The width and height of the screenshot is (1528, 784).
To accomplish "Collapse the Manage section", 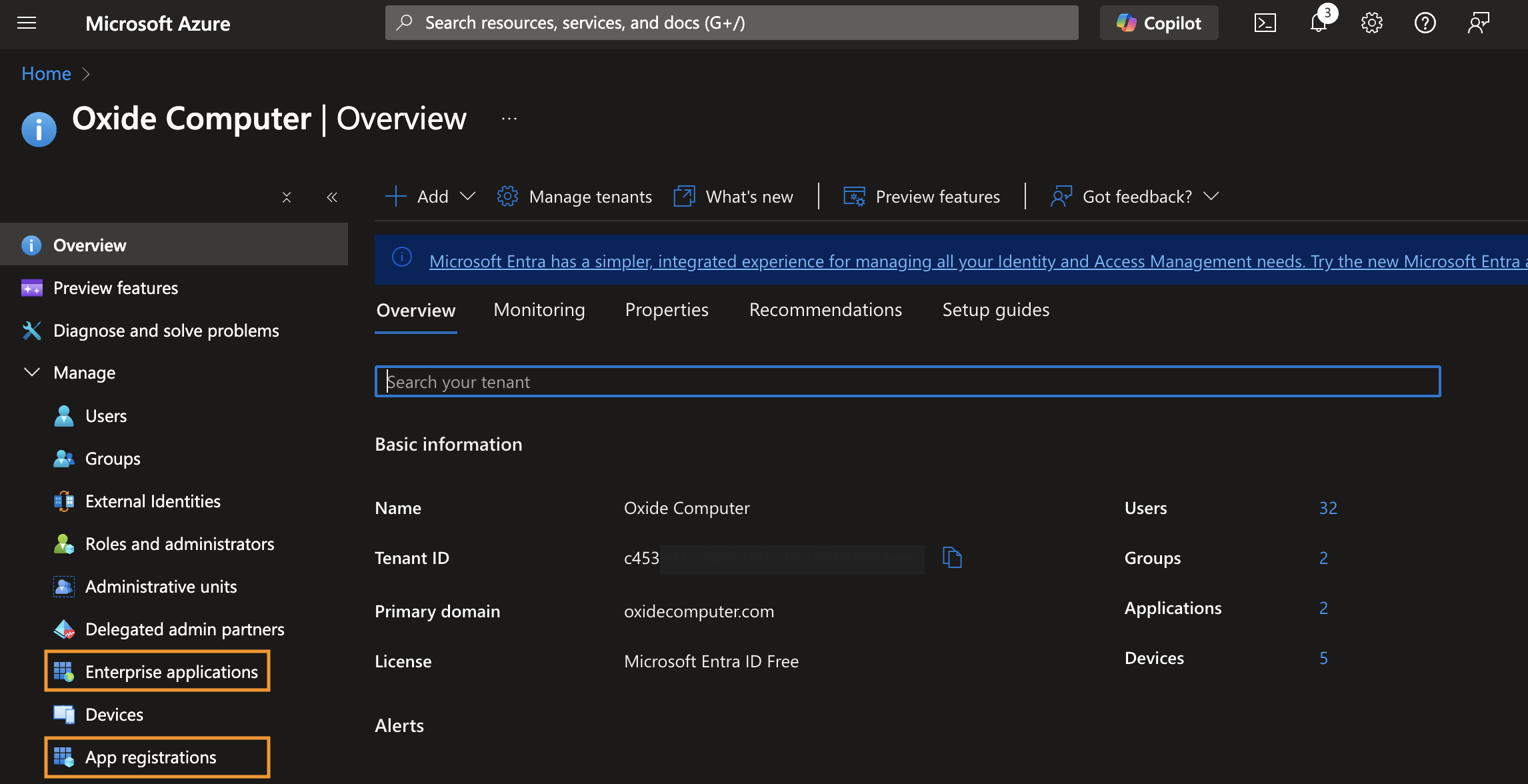I will pos(32,372).
